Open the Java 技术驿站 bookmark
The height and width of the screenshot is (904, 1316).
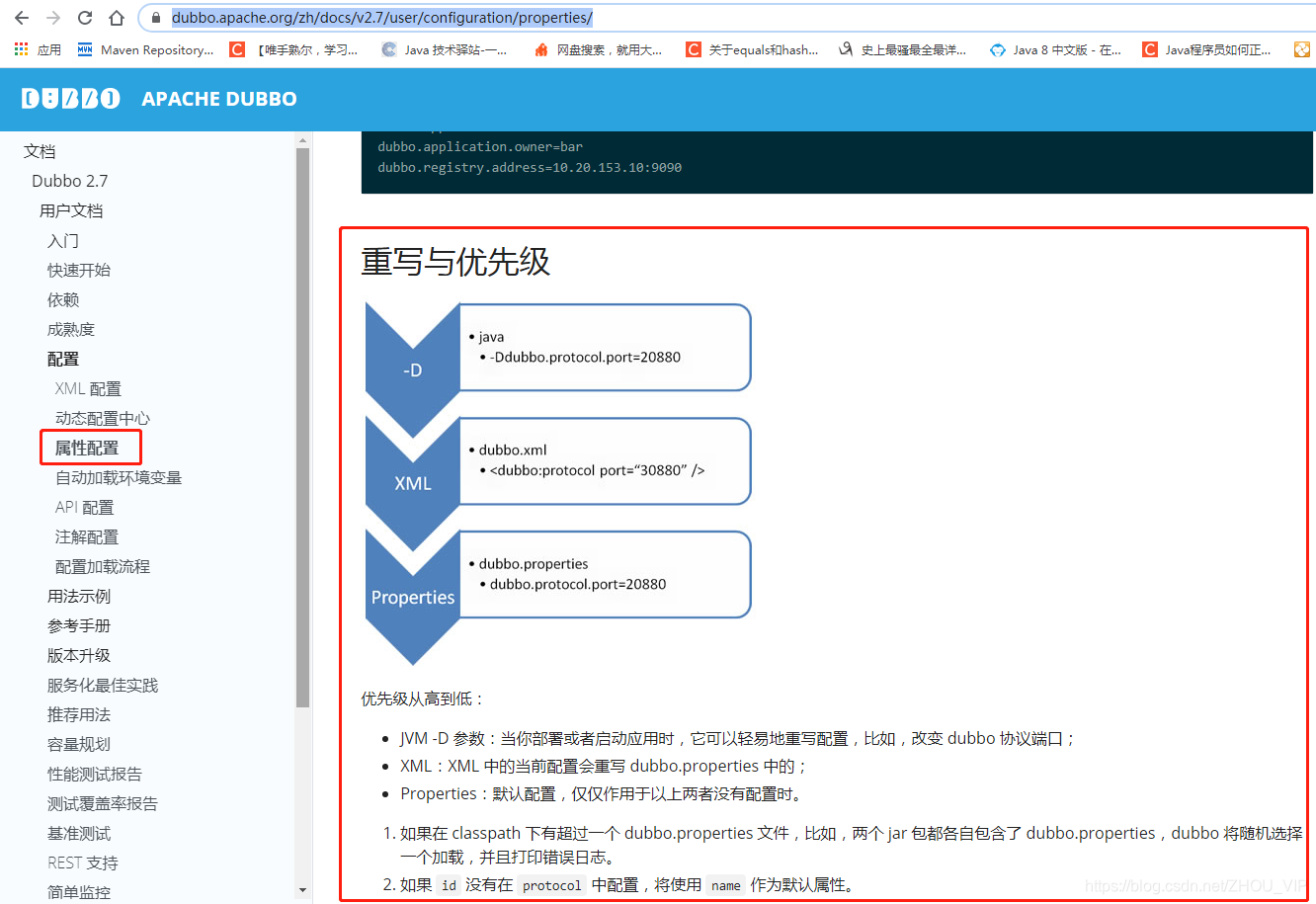445,49
